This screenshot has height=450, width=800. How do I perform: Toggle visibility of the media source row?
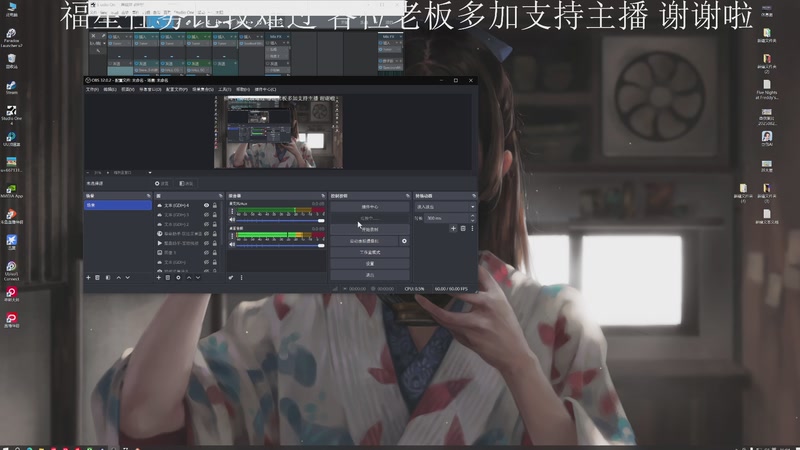tap(206, 243)
